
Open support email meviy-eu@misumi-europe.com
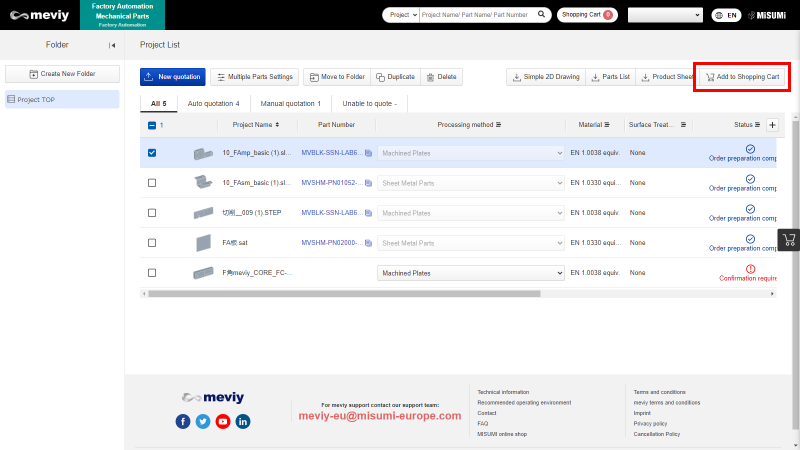click(380, 416)
